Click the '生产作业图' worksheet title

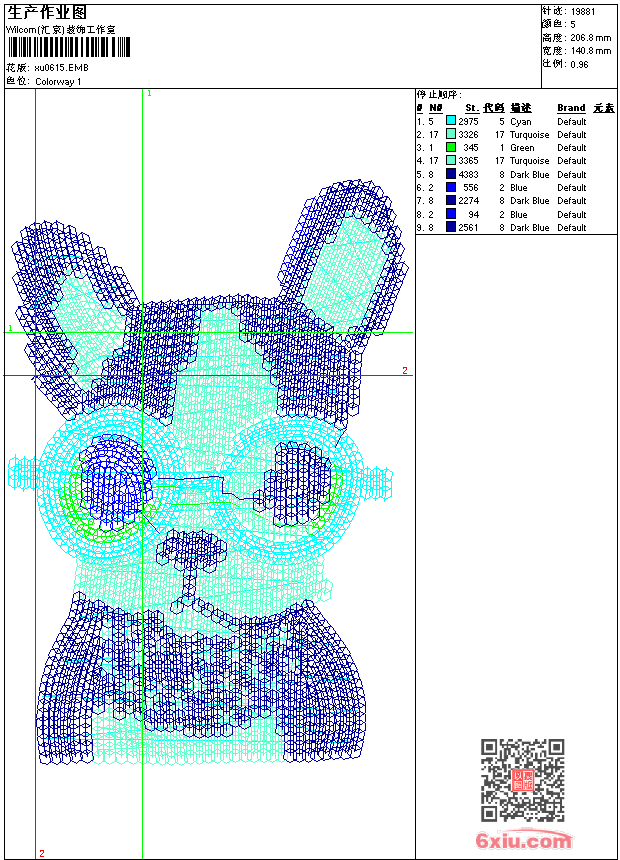pos(47,13)
